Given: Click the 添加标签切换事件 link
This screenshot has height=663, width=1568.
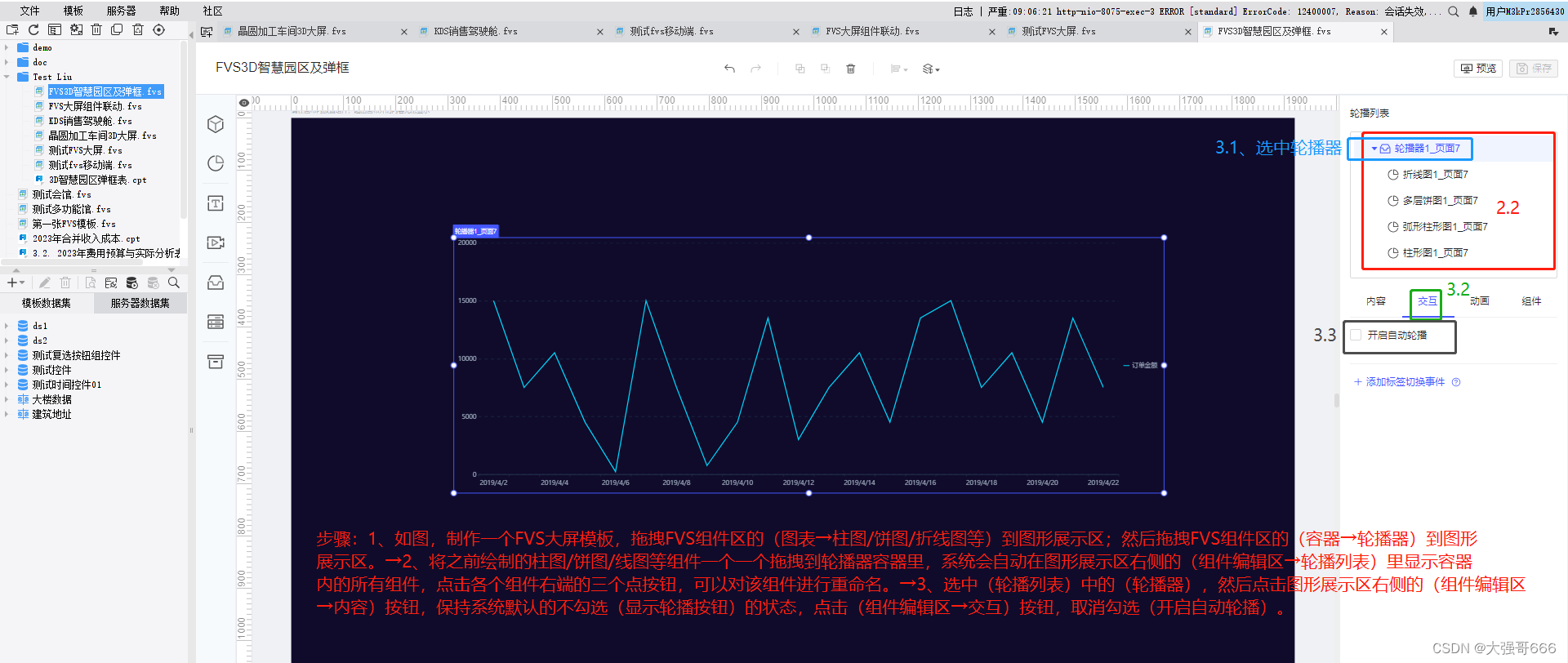Looking at the screenshot, I should [x=1399, y=382].
